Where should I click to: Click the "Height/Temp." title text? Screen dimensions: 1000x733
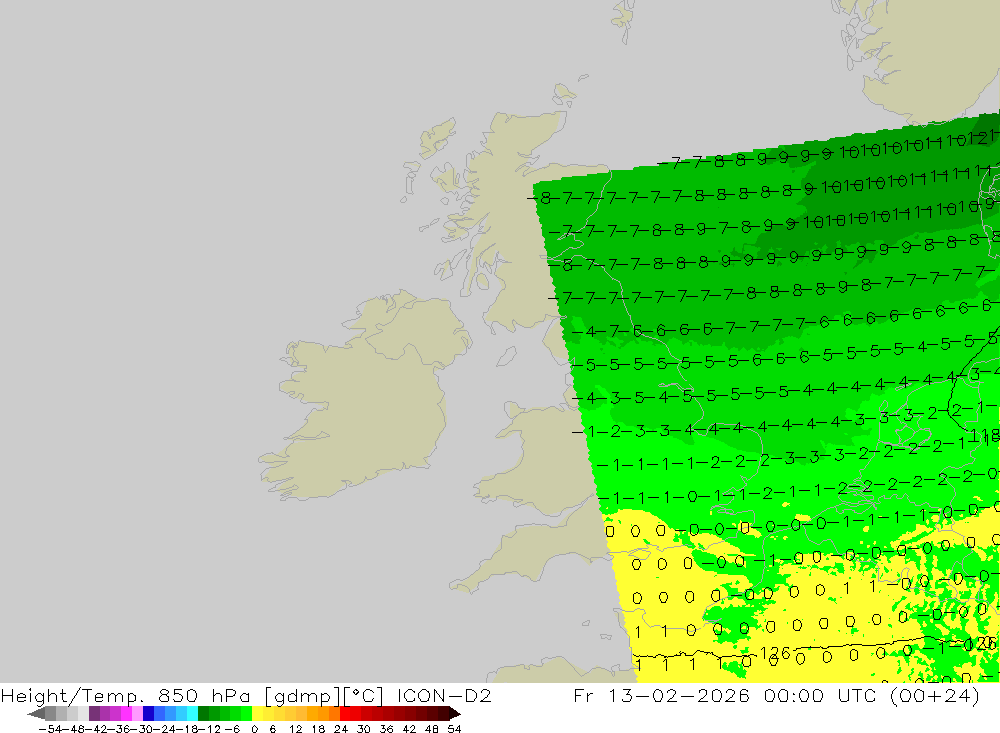coord(73,696)
